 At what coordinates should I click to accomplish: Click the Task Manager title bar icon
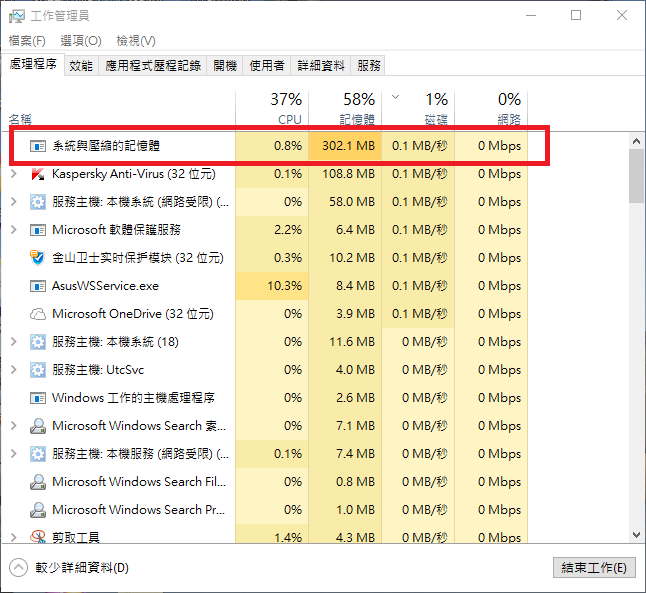(17, 16)
